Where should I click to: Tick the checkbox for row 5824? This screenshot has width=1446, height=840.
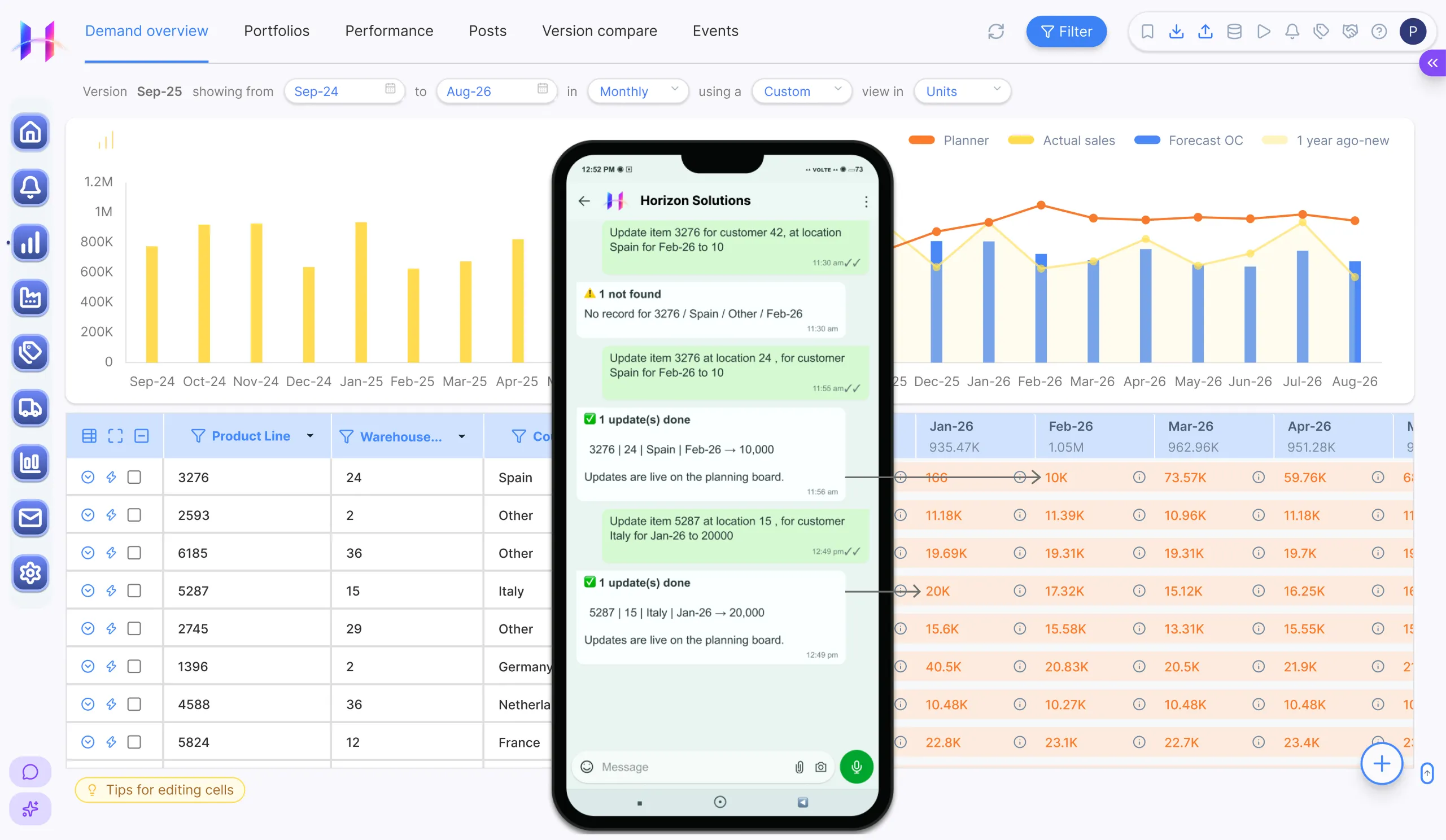(134, 742)
